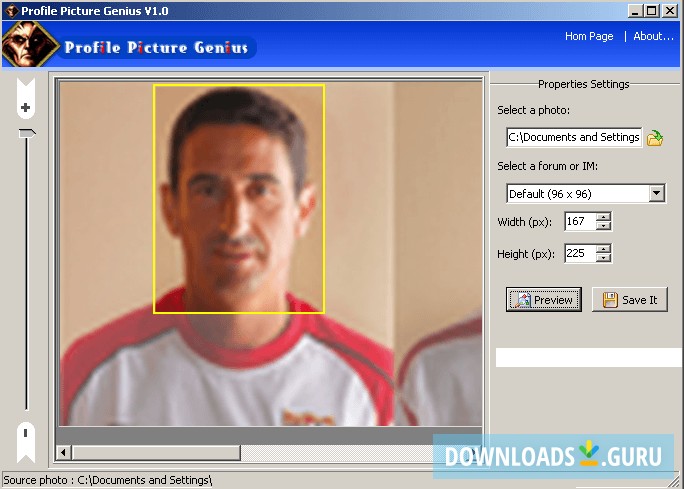Expand the forum or IM dropdown
Image resolution: width=684 pixels, height=489 pixels.
[656, 193]
